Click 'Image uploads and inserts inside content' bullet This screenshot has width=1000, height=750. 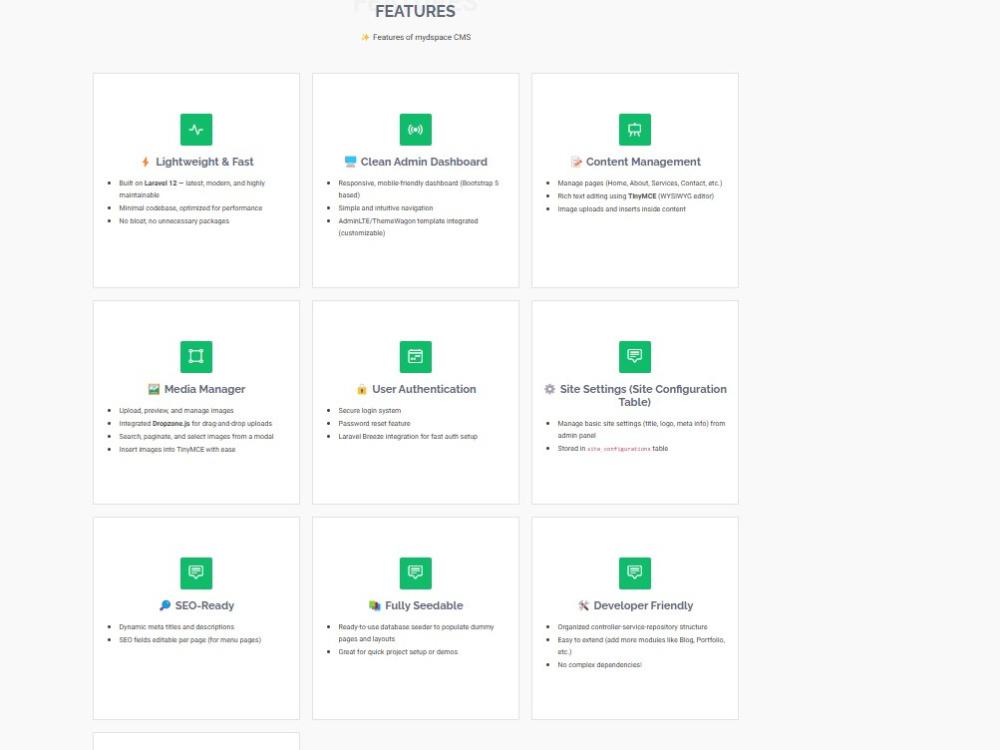click(x=621, y=209)
